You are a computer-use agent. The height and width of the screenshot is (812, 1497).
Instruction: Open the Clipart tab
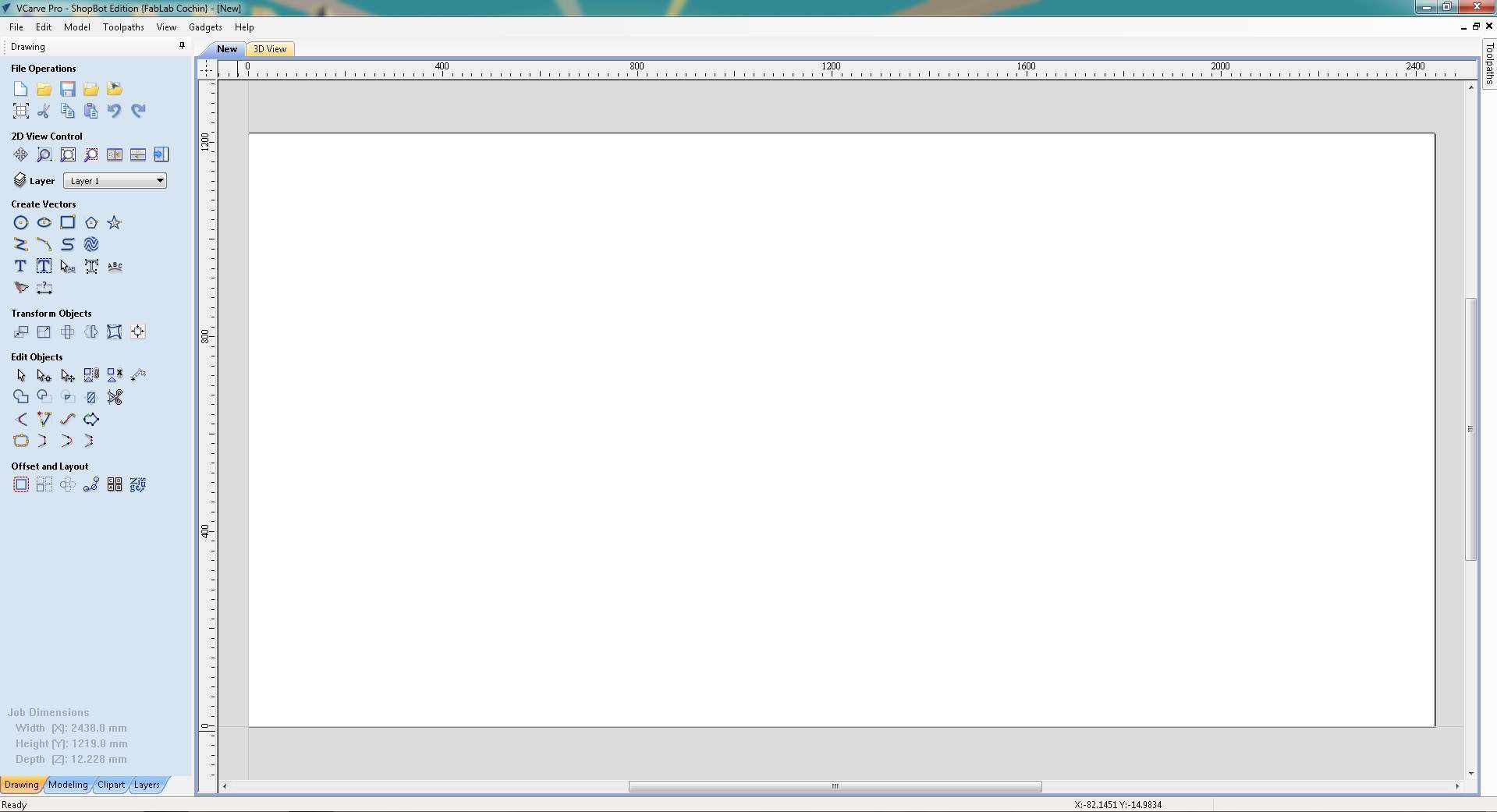[x=111, y=785]
